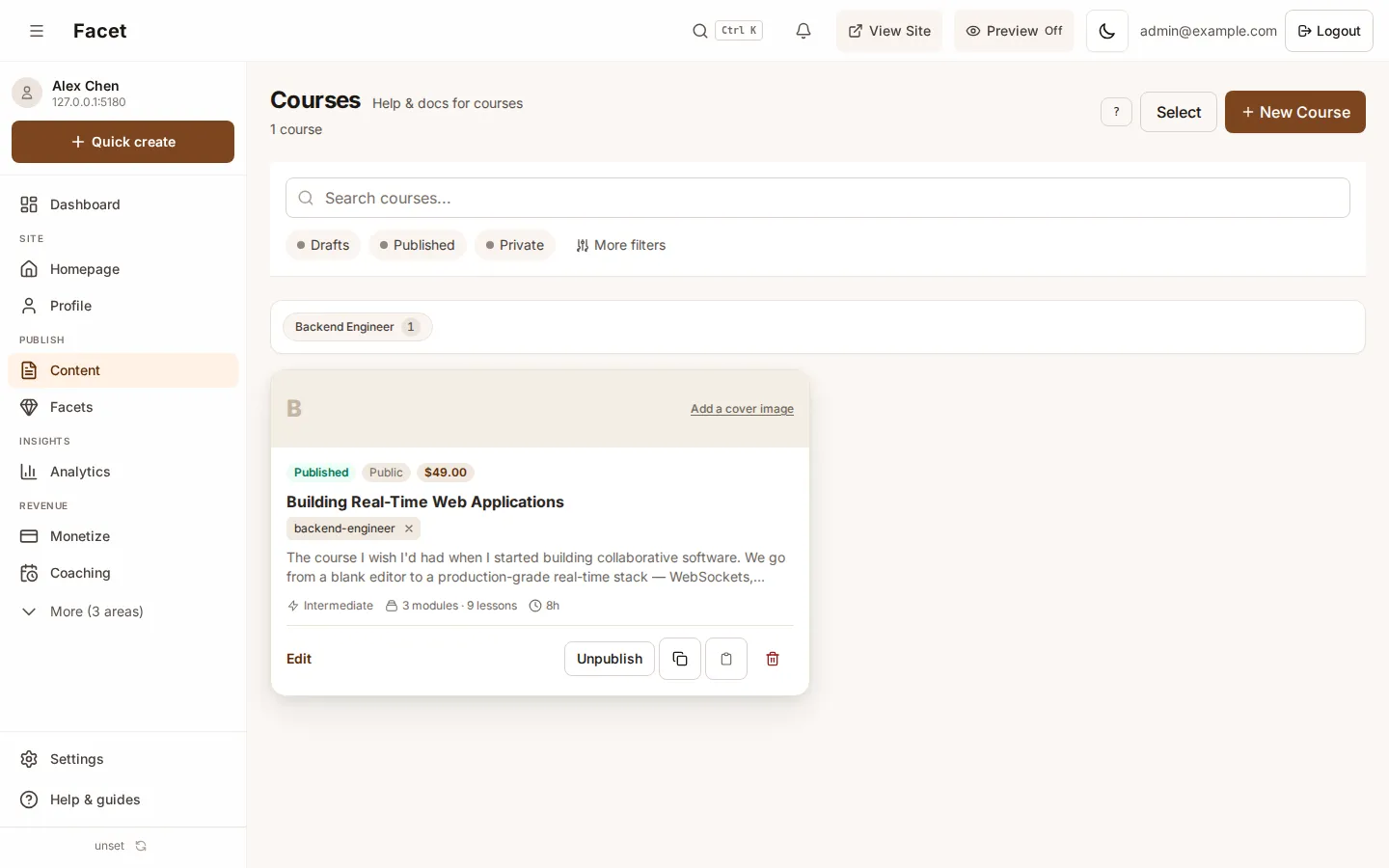
Task: Create a New Course
Action: point(1295,112)
